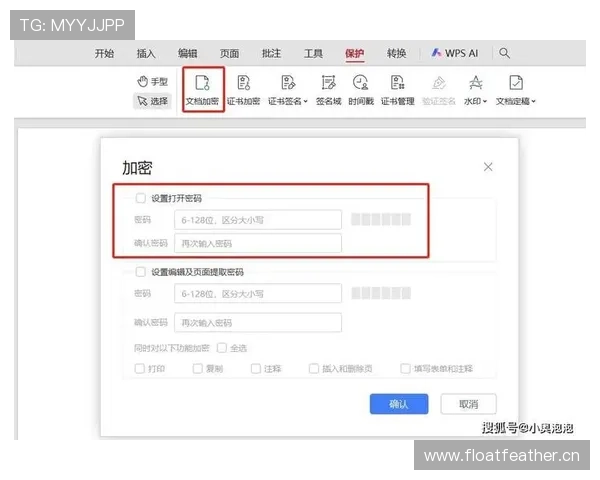The image size is (600, 480).
Task: Check the 插入和删除页 checkbox
Action: (314, 369)
